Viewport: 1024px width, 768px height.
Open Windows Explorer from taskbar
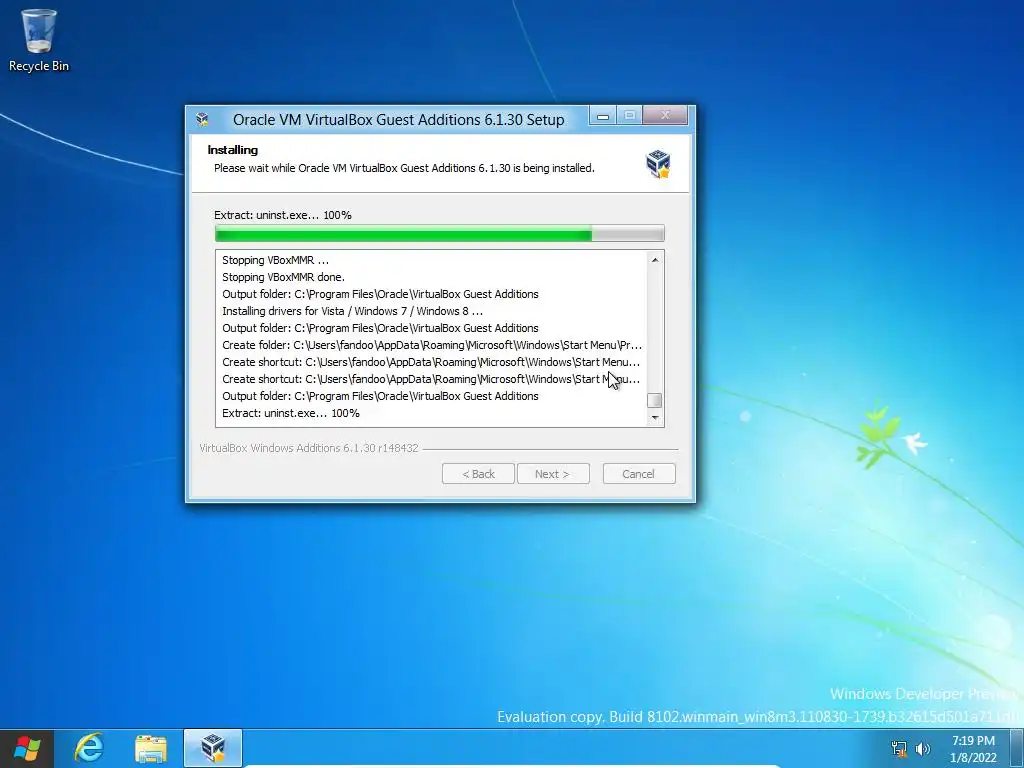pyautogui.click(x=151, y=748)
